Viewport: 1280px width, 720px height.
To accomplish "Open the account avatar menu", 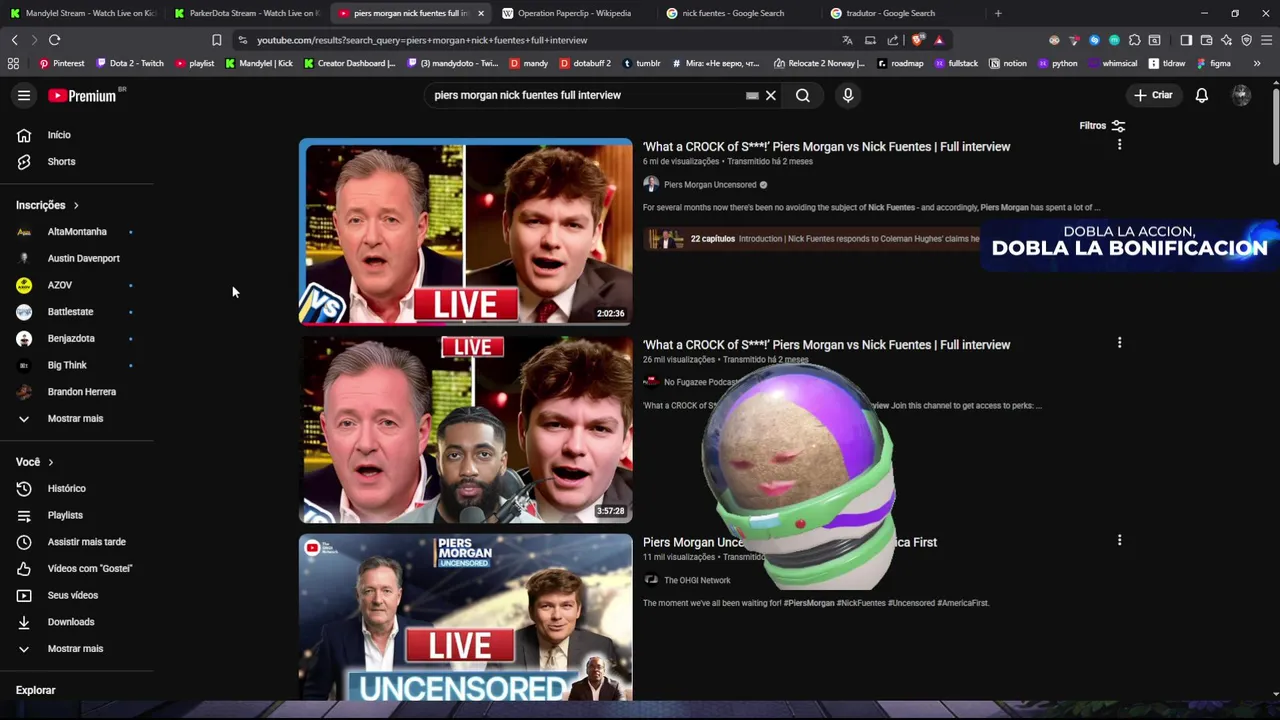I will [1241, 95].
